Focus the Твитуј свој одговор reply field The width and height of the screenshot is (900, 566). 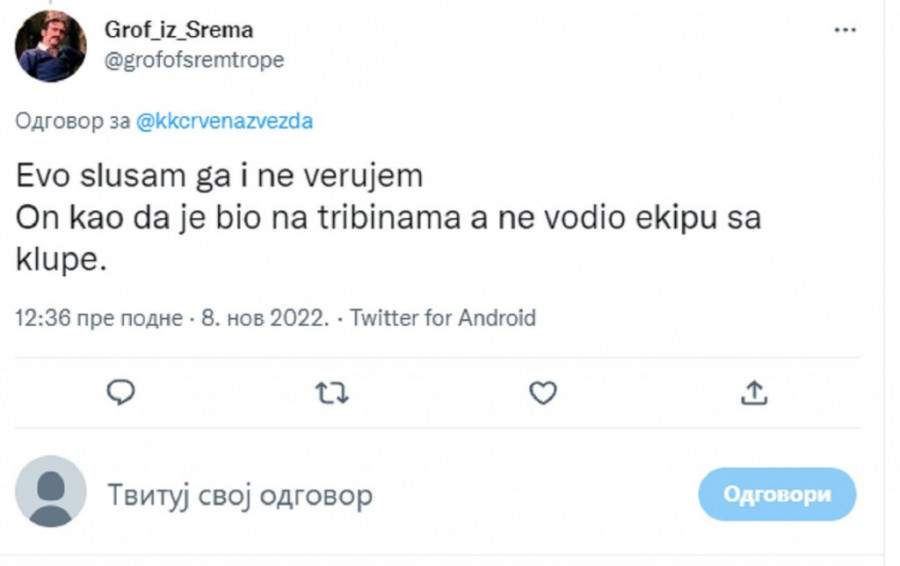point(240,494)
